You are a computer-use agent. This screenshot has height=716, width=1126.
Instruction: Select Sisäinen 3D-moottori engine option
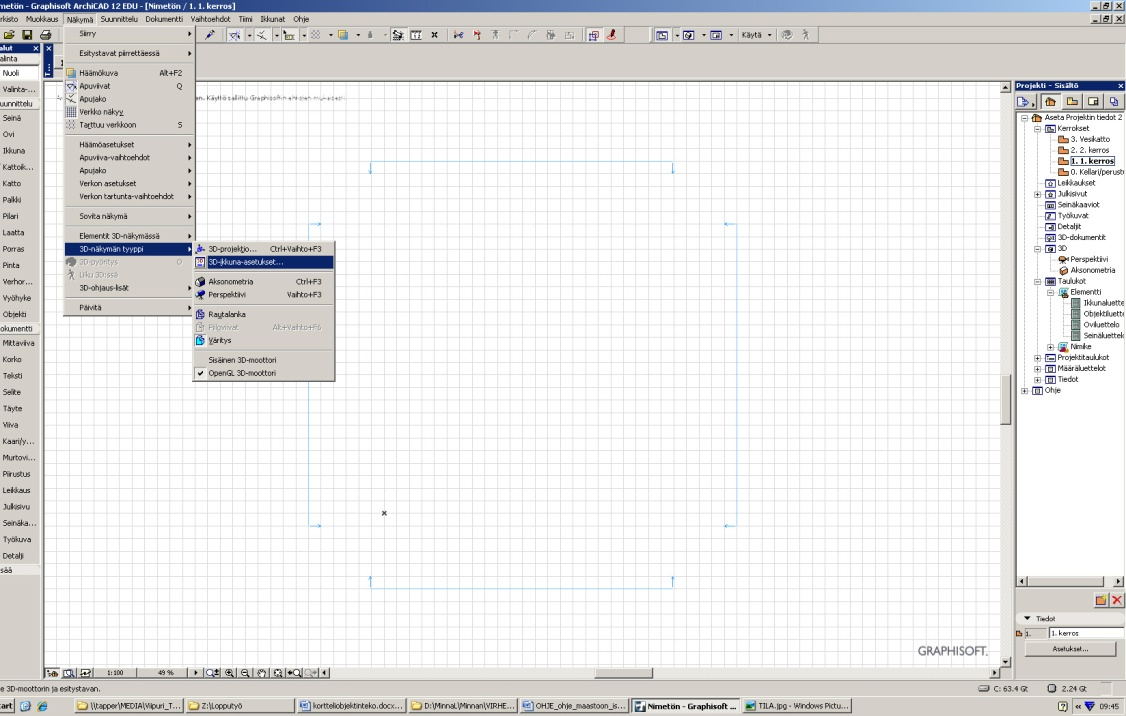pyautogui.click(x=264, y=360)
